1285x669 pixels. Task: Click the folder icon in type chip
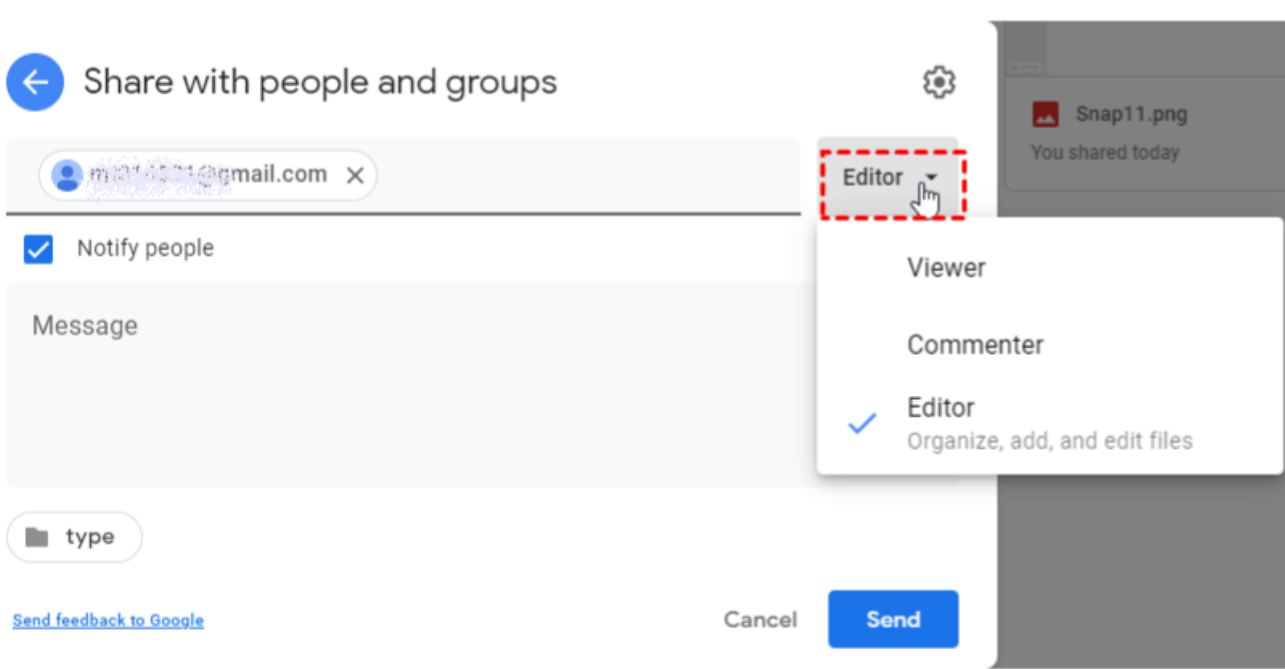(x=37, y=537)
